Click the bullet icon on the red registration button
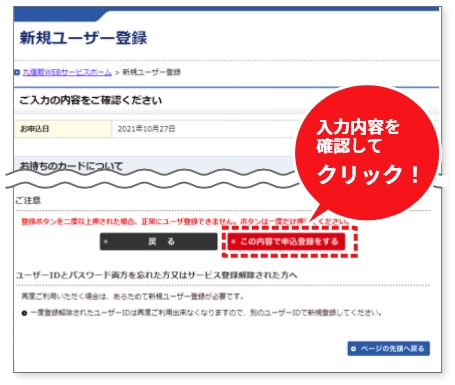This screenshot has width=455, height=385. (233, 241)
